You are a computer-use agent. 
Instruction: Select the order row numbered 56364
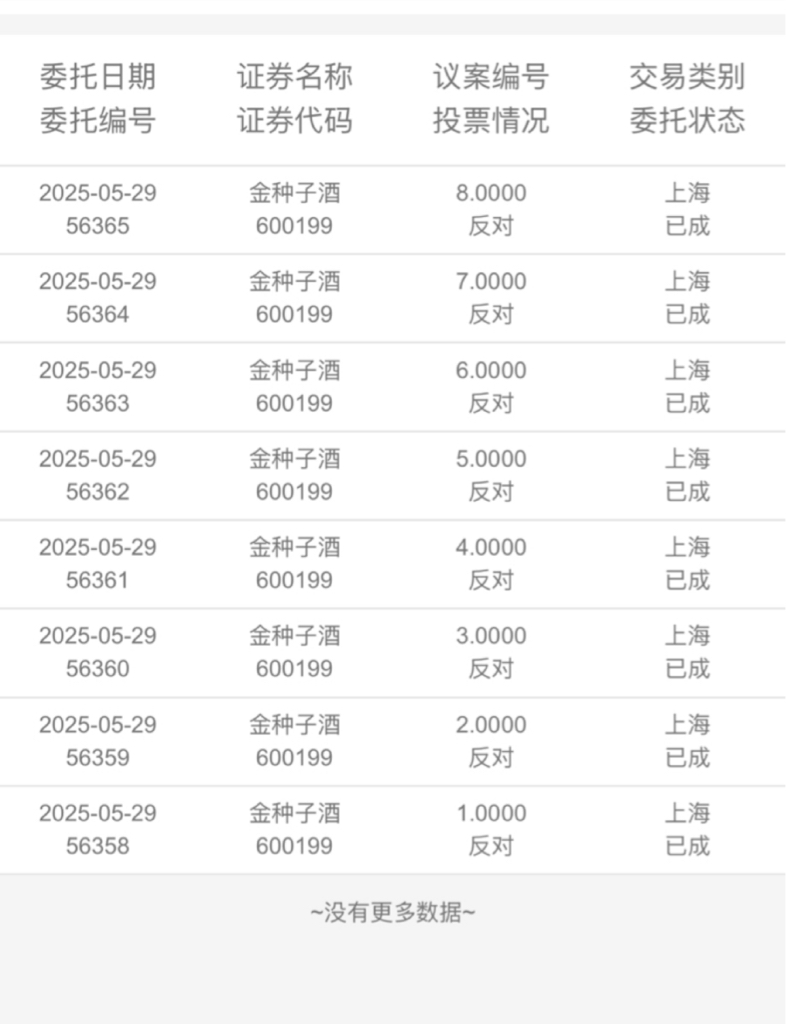pos(393,298)
